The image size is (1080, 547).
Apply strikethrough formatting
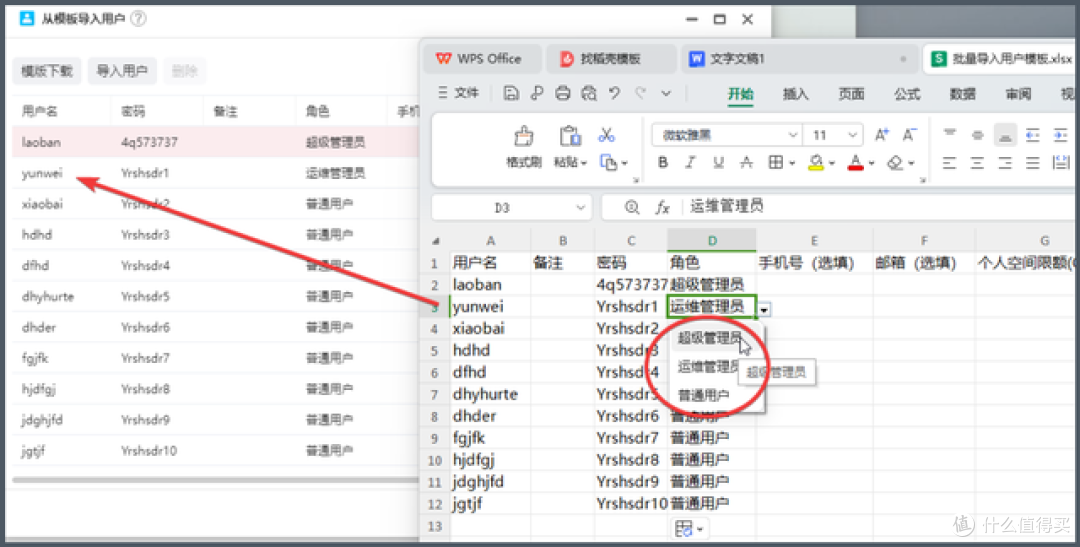click(746, 163)
